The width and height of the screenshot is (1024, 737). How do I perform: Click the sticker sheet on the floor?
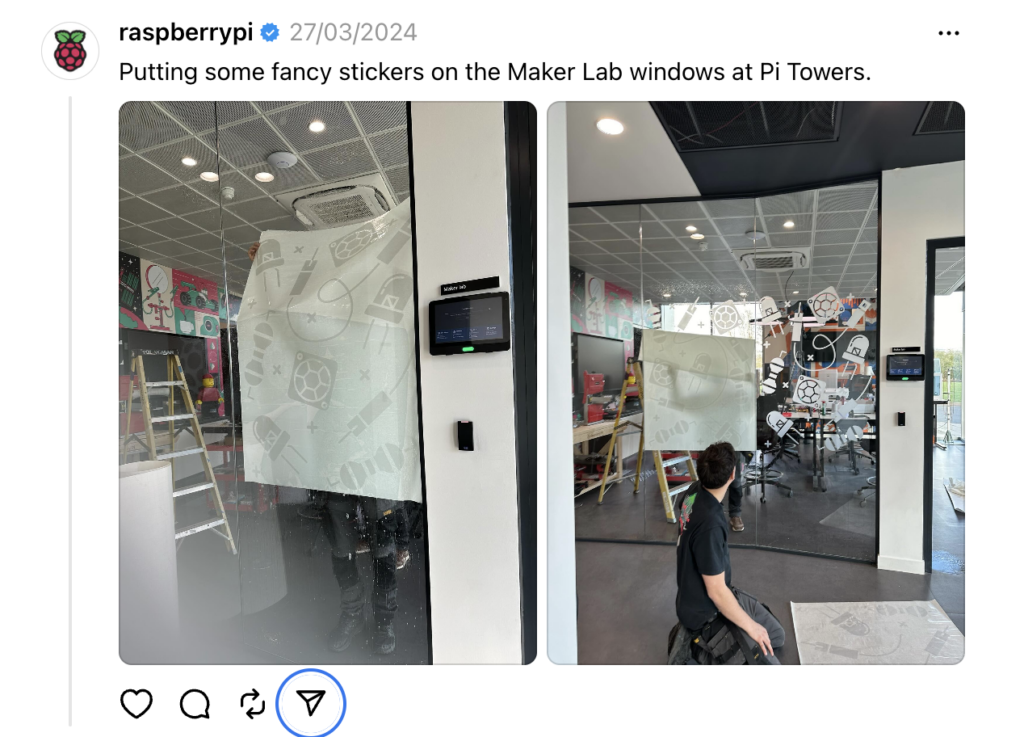point(877,631)
